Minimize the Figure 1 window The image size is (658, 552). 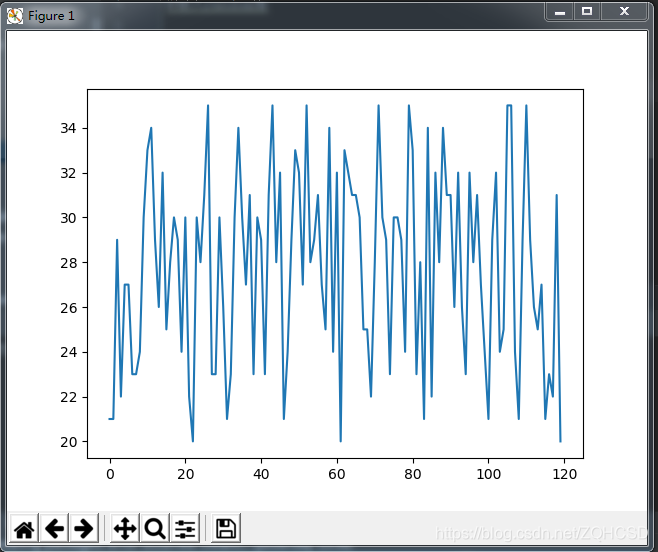click(560, 12)
